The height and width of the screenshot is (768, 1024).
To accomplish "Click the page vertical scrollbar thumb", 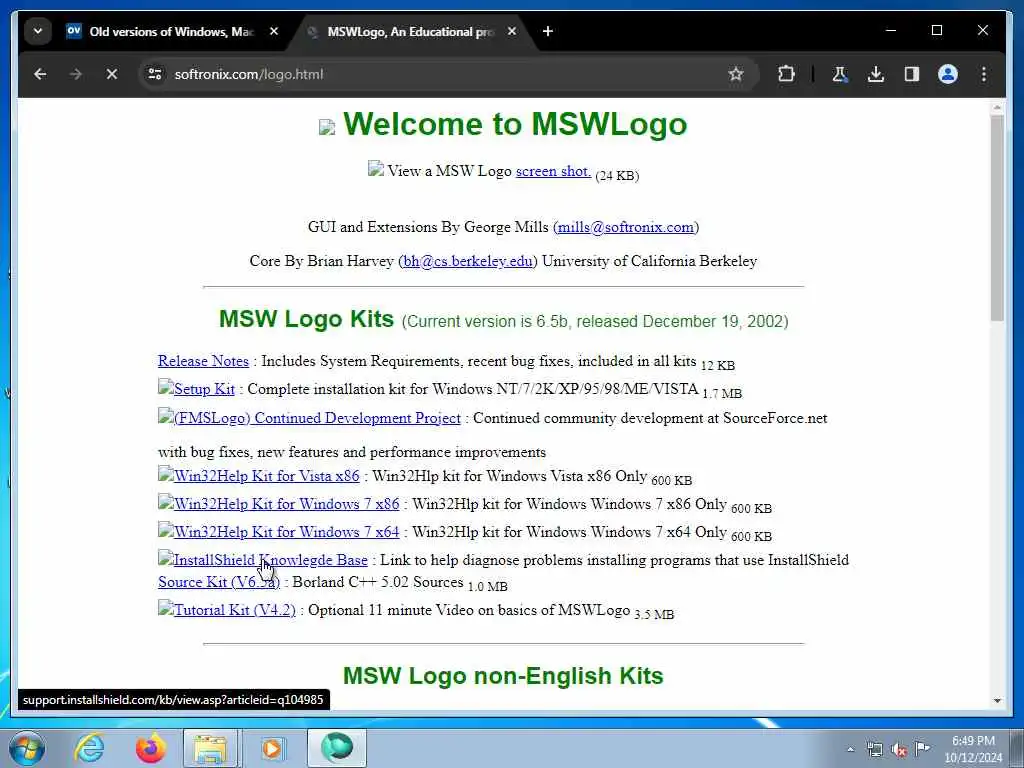I will coord(997,219).
